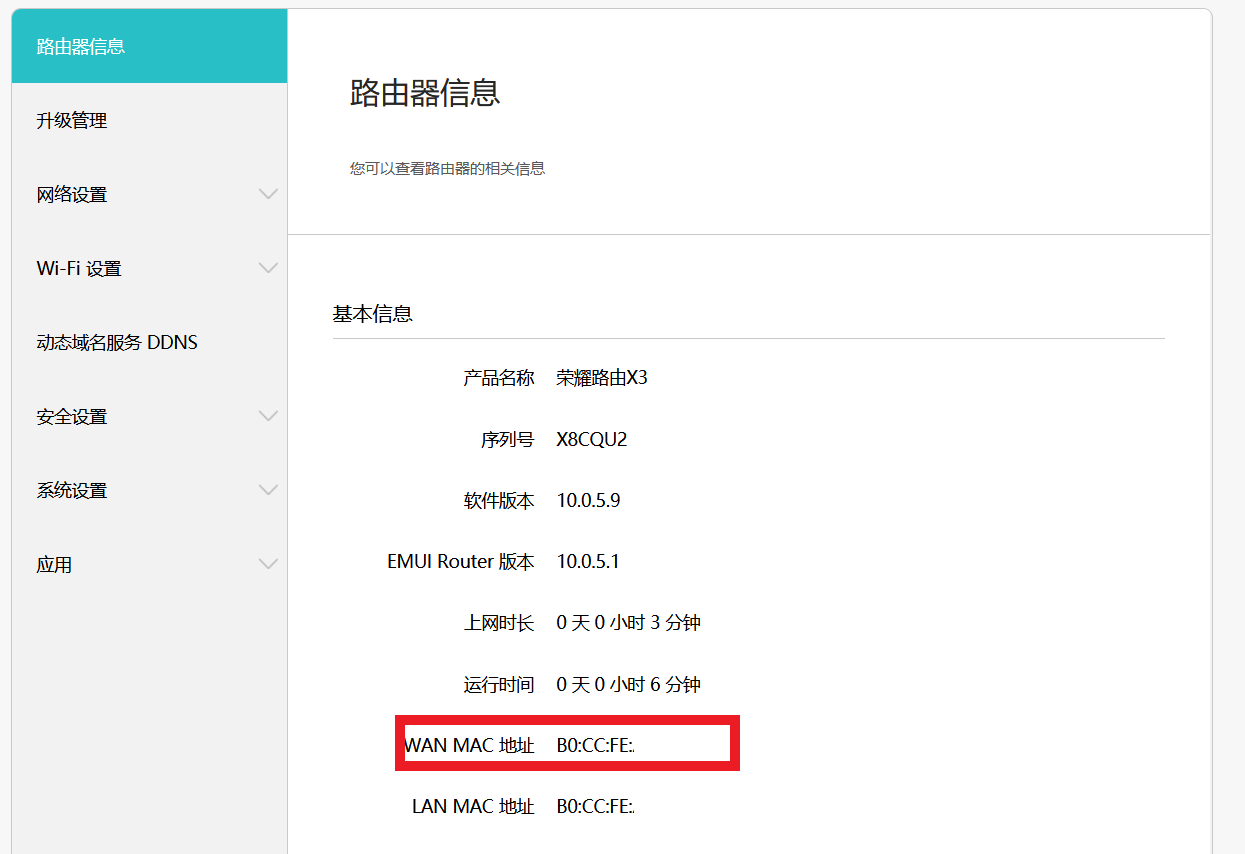Click the WAN MAC address value
Screen dimensions: 1245x854
(x=596, y=746)
